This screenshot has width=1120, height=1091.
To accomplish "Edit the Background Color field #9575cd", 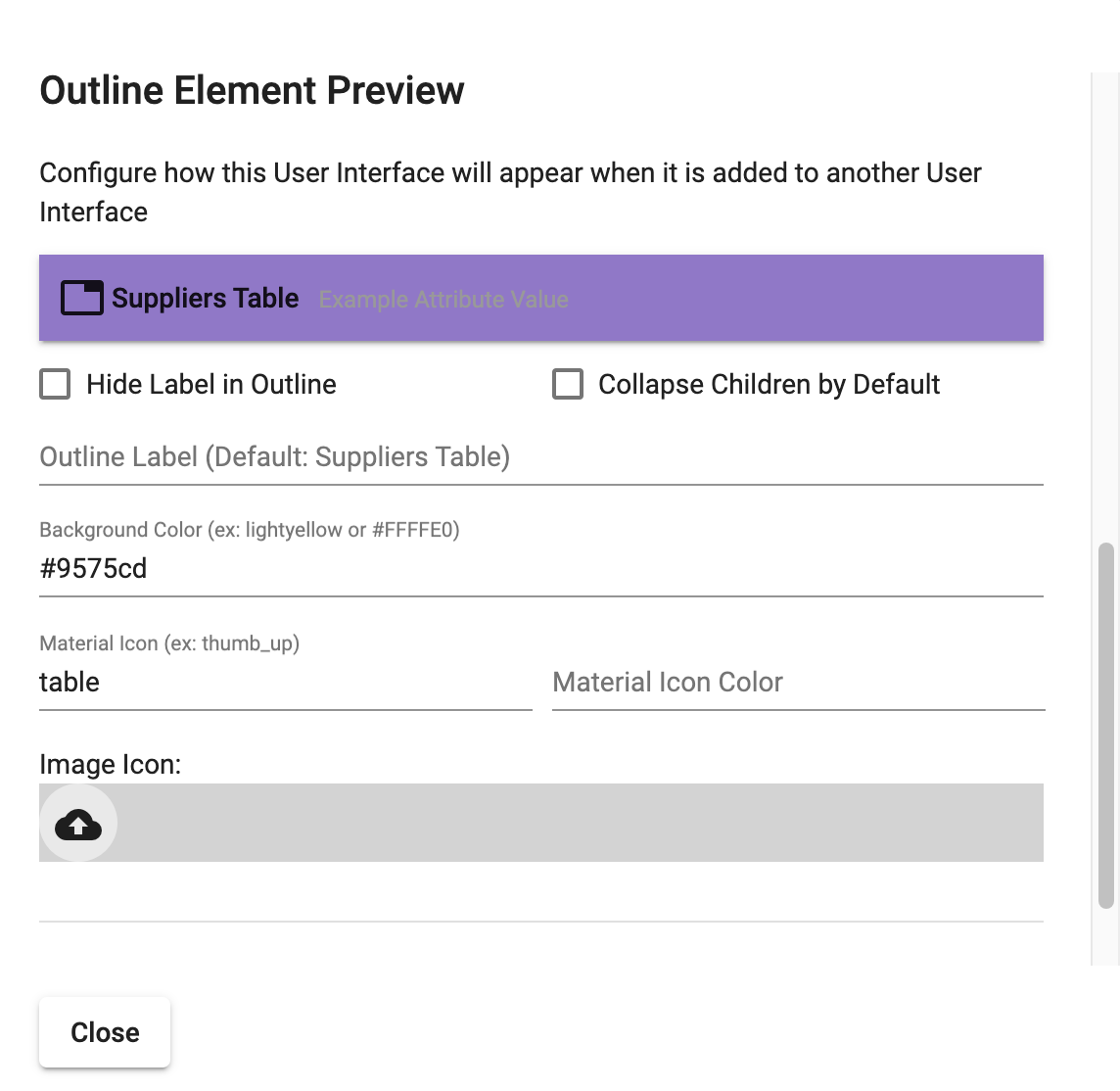I will tap(541, 569).
